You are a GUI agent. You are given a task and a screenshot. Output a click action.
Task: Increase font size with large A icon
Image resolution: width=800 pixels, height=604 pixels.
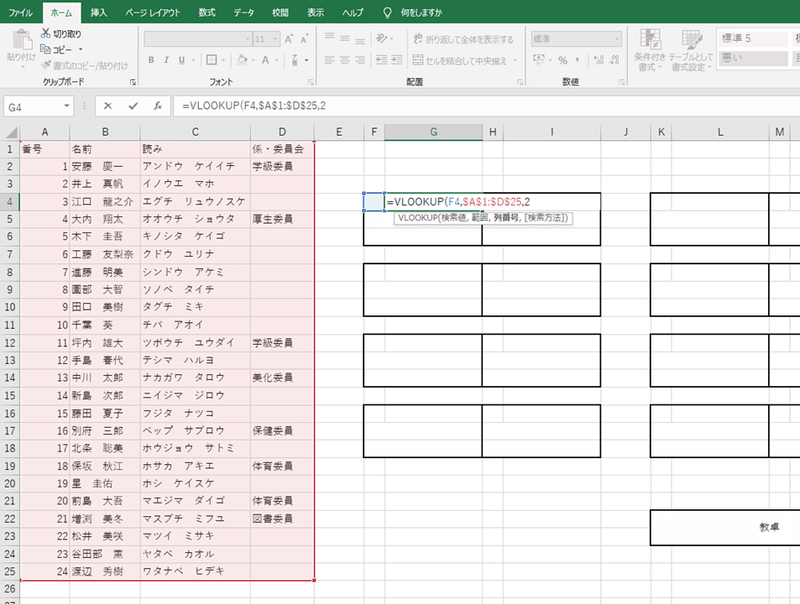click(x=289, y=39)
